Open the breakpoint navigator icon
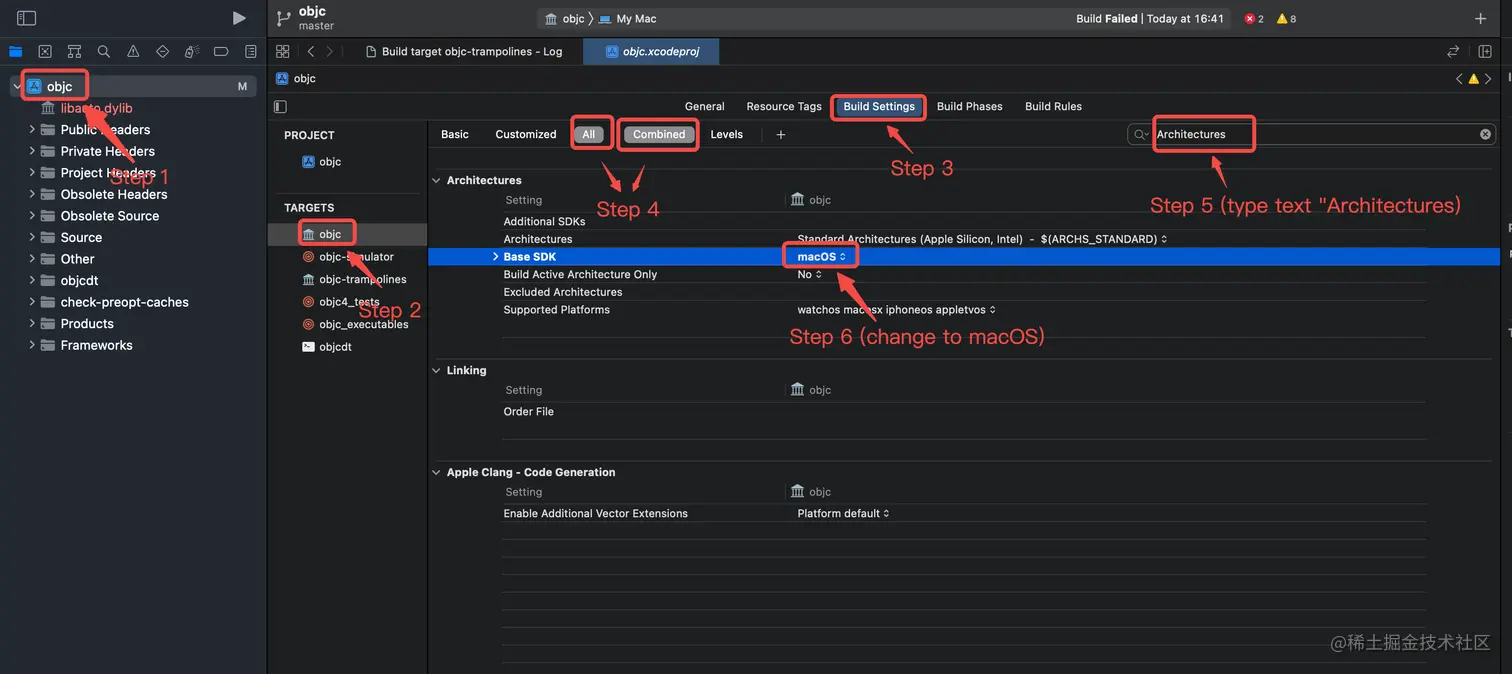 pyautogui.click(x=221, y=51)
